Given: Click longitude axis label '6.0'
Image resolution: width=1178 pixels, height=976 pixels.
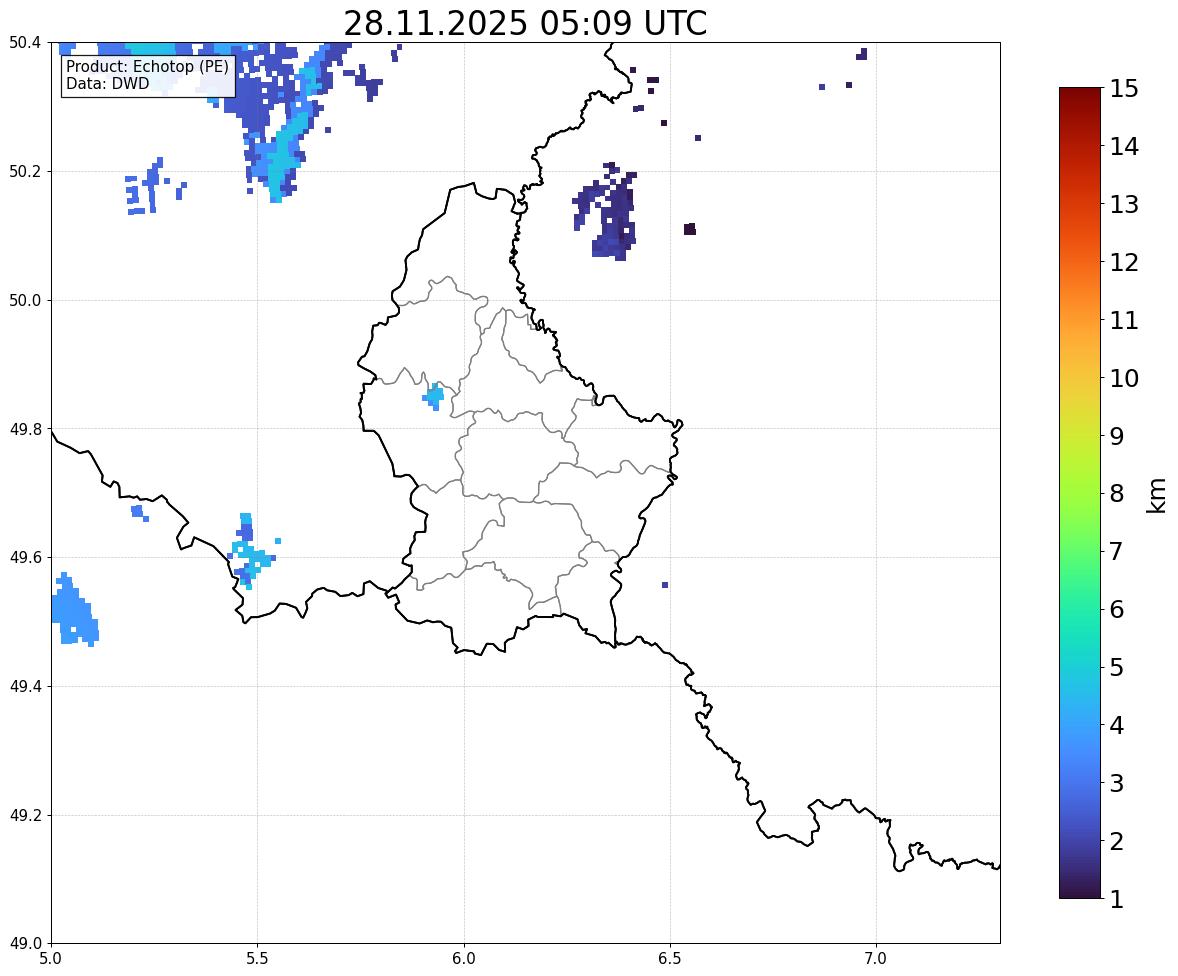Looking at the screenshot, I should (464, 959).
